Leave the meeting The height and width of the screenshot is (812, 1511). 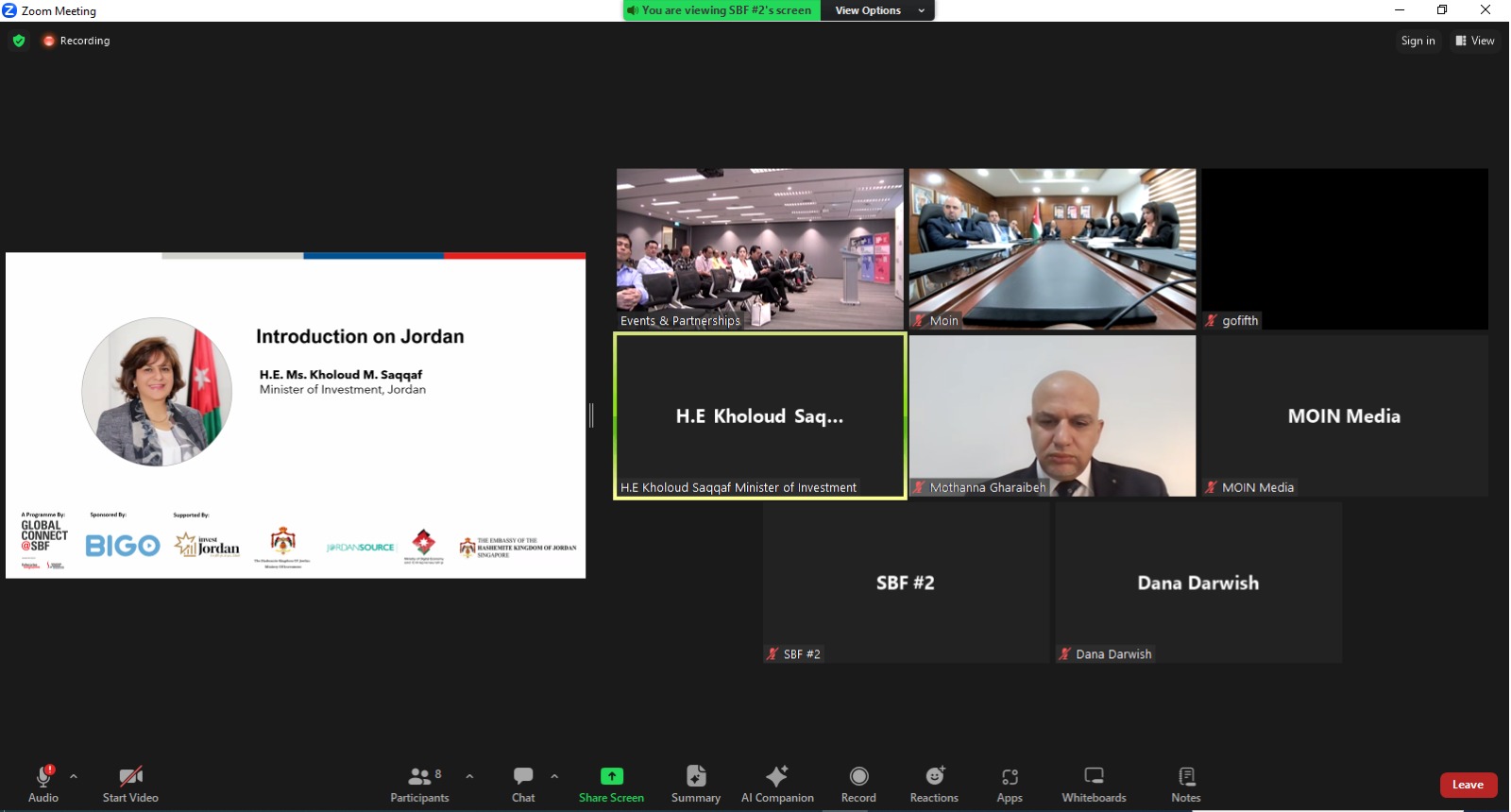(1468, 785)
